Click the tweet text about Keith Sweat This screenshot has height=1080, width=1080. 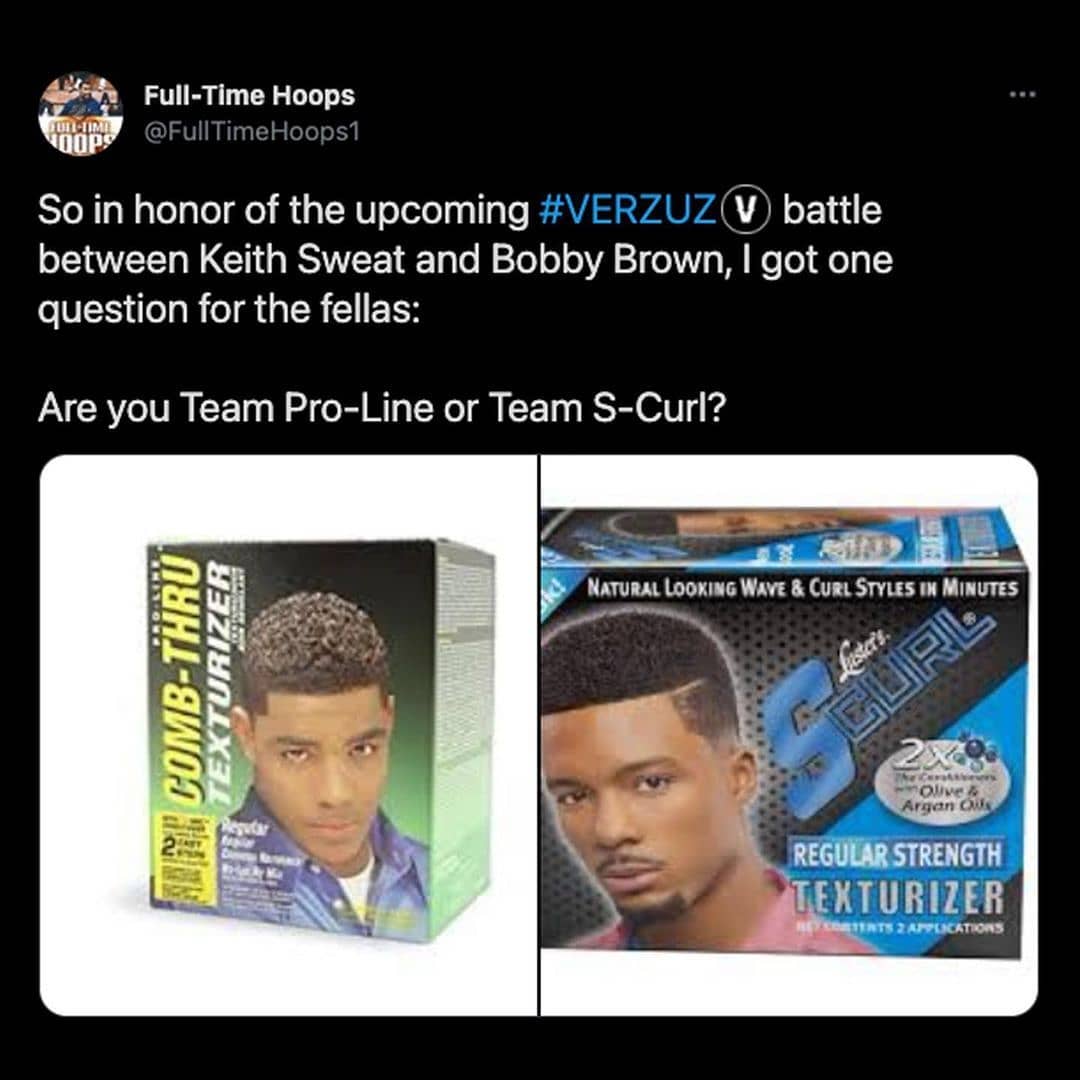[466, 260]
